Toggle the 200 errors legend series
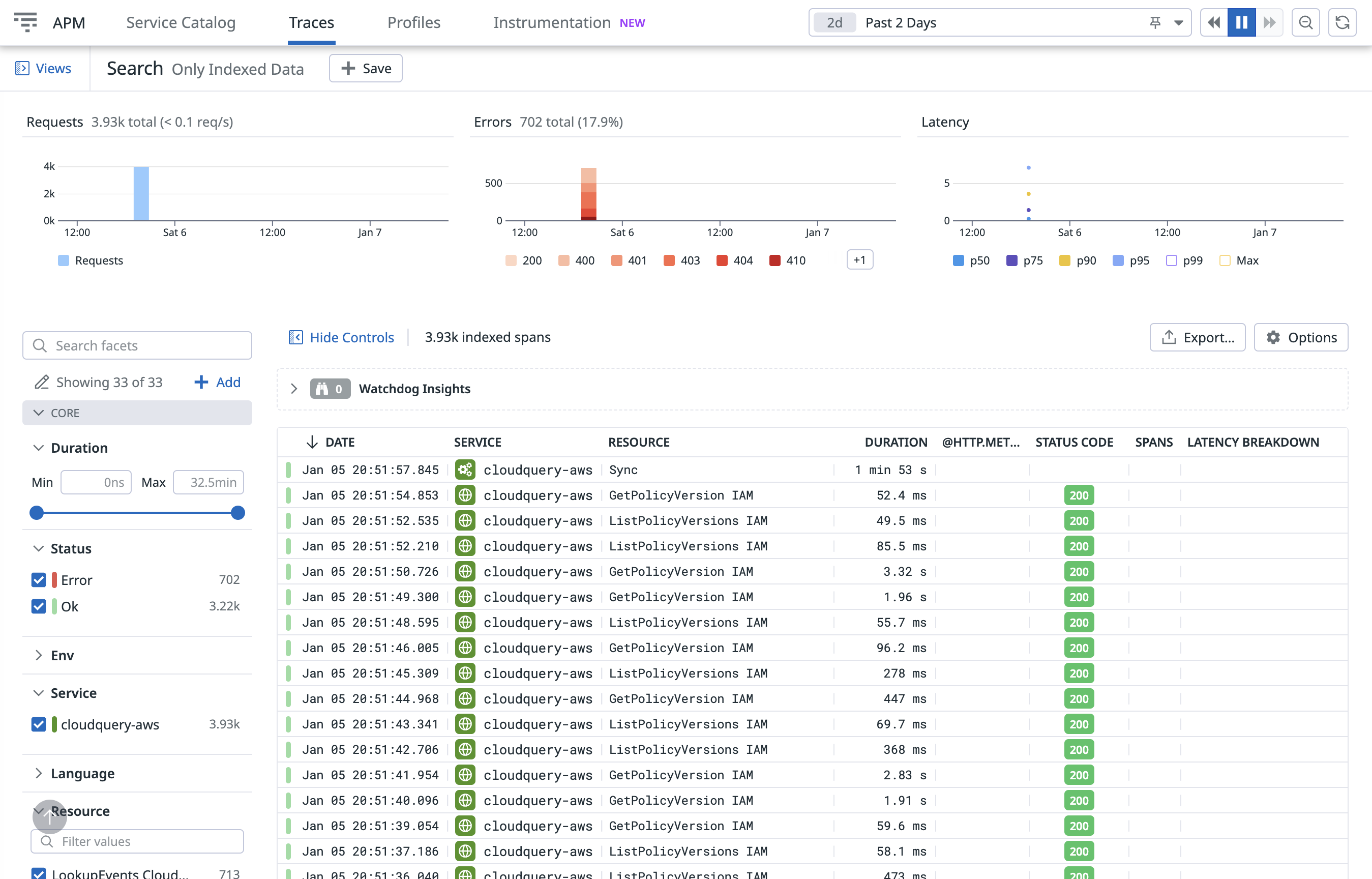Screen dimensions: 1372x879 (x=524, y=260)
